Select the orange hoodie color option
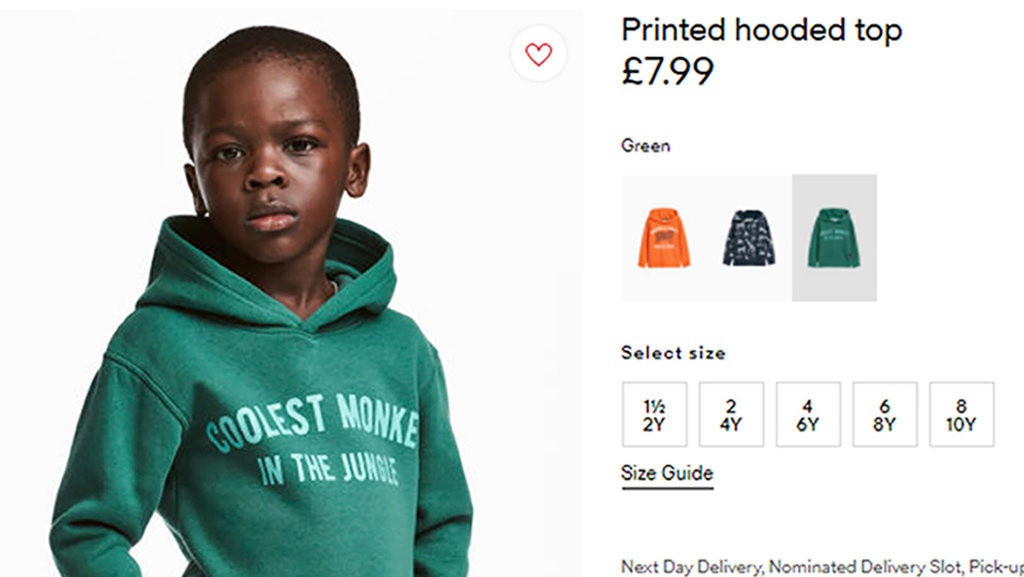 click(663, 238)
